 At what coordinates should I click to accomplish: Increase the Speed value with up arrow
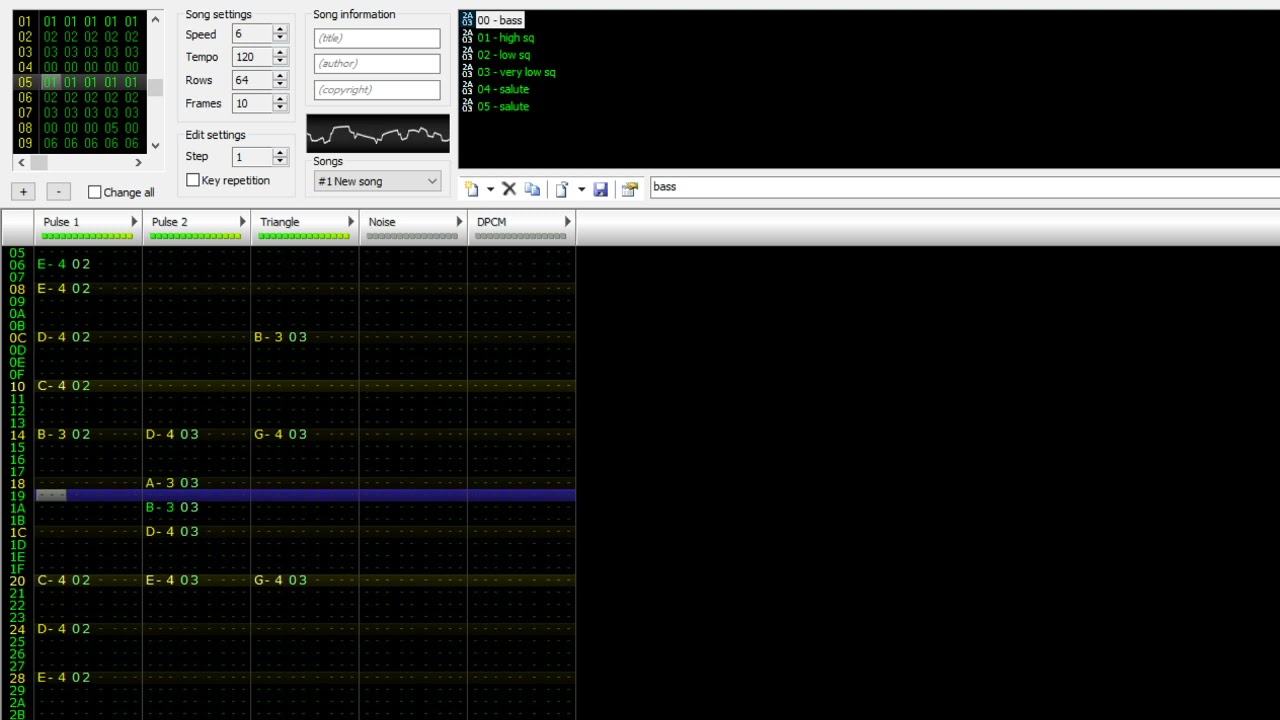tap(280, 29)
